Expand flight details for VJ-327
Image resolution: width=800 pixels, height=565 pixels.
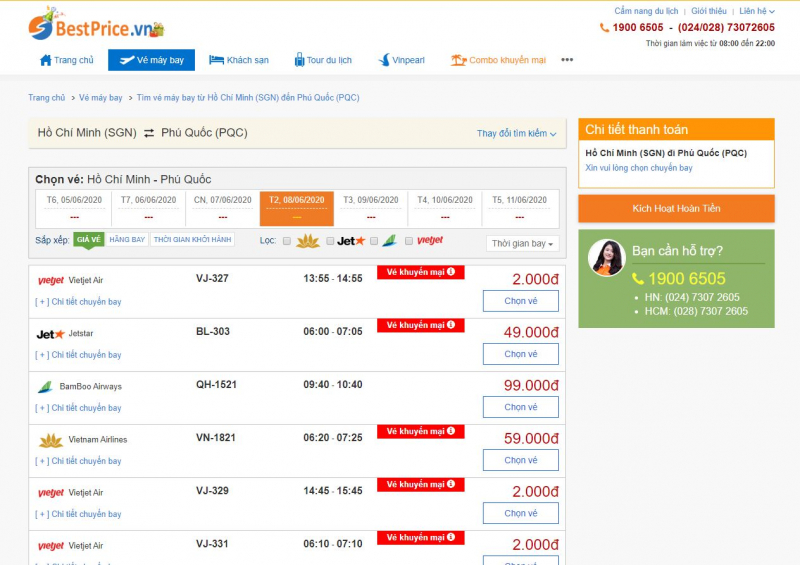(78, 302)
